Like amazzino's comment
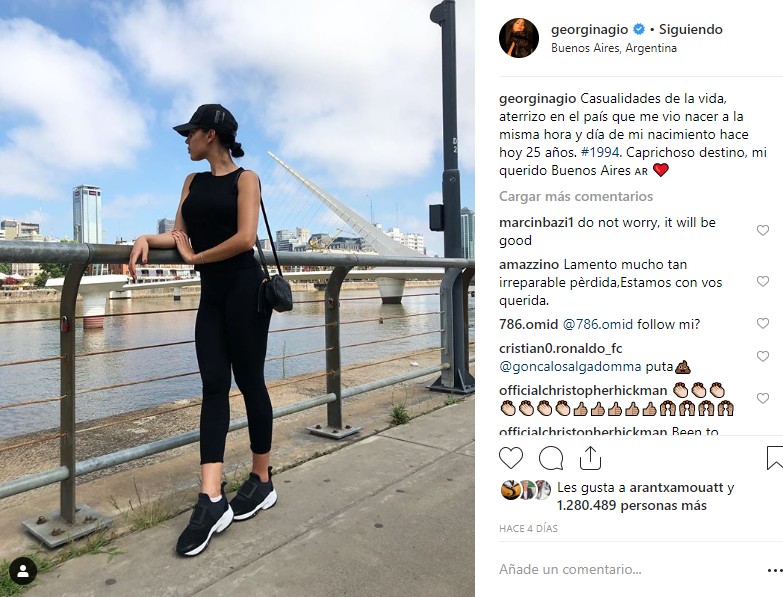Viewport: 783px width, 597px height. 763,281
